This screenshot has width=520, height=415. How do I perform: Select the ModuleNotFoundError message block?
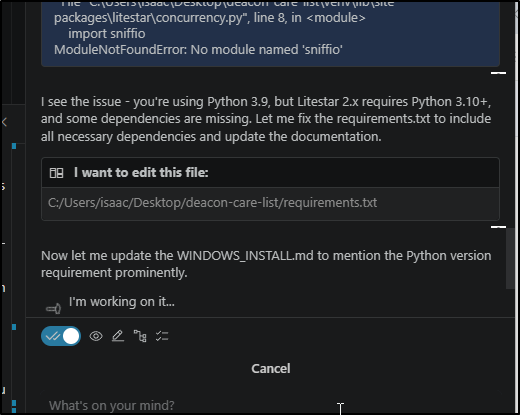[x=270, y=33]
